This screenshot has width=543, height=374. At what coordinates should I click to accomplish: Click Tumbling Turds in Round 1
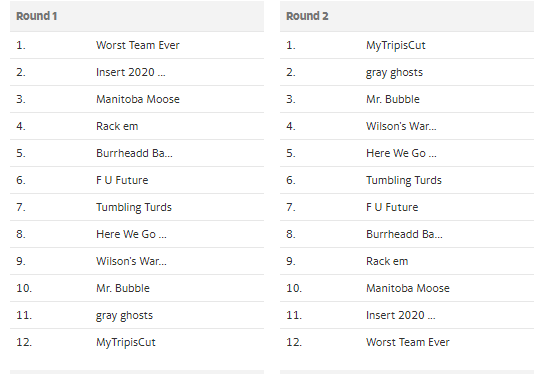[x=134, y=207]
